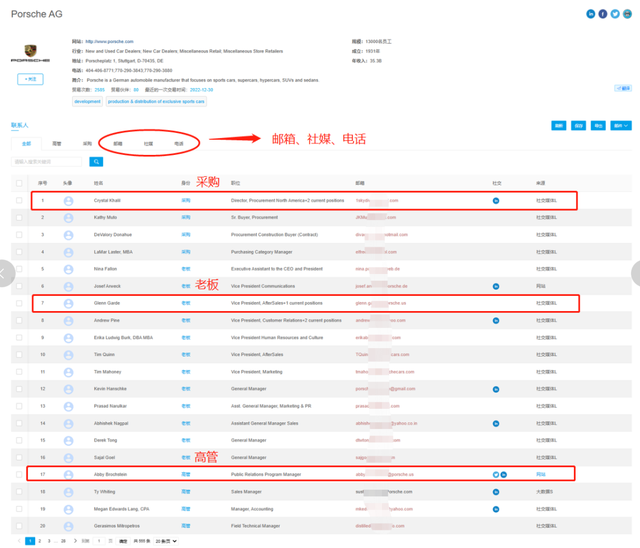640x548 pixels.
Task: Click the follow button under the Porsche logo
Action: tap(30, 79)
